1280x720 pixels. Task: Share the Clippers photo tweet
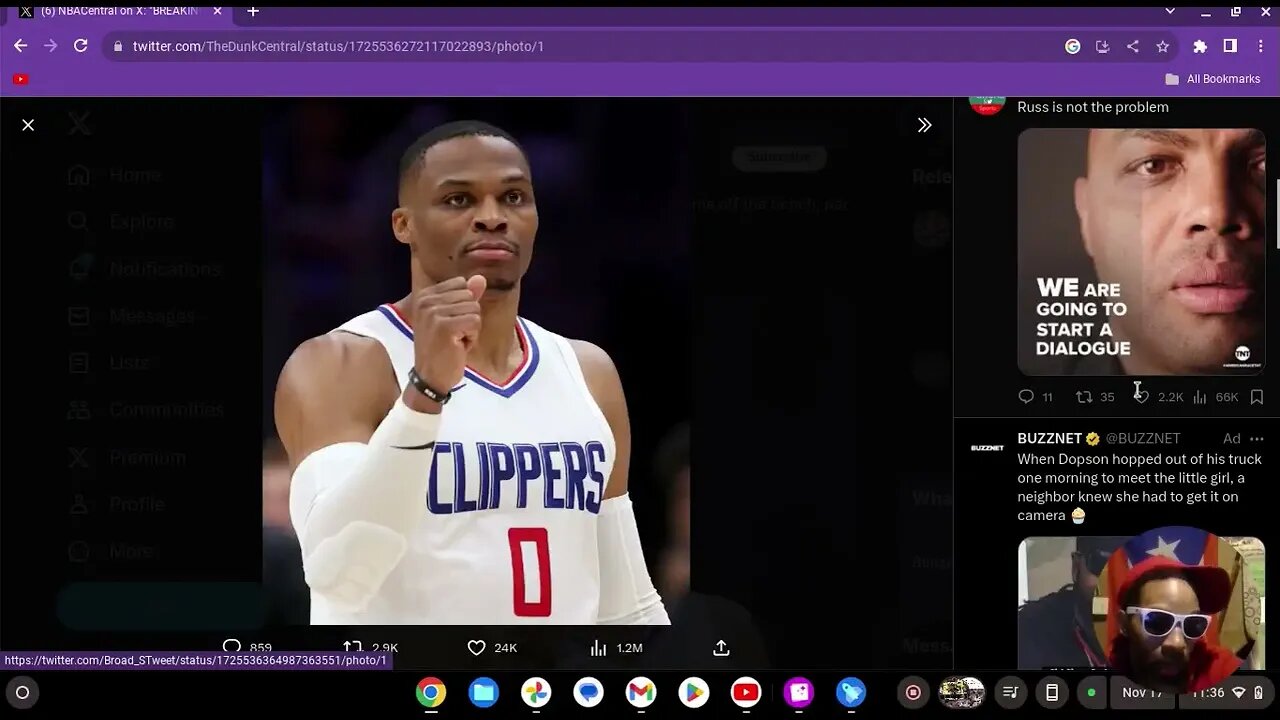pyautogui.click(x=721, y=648)
